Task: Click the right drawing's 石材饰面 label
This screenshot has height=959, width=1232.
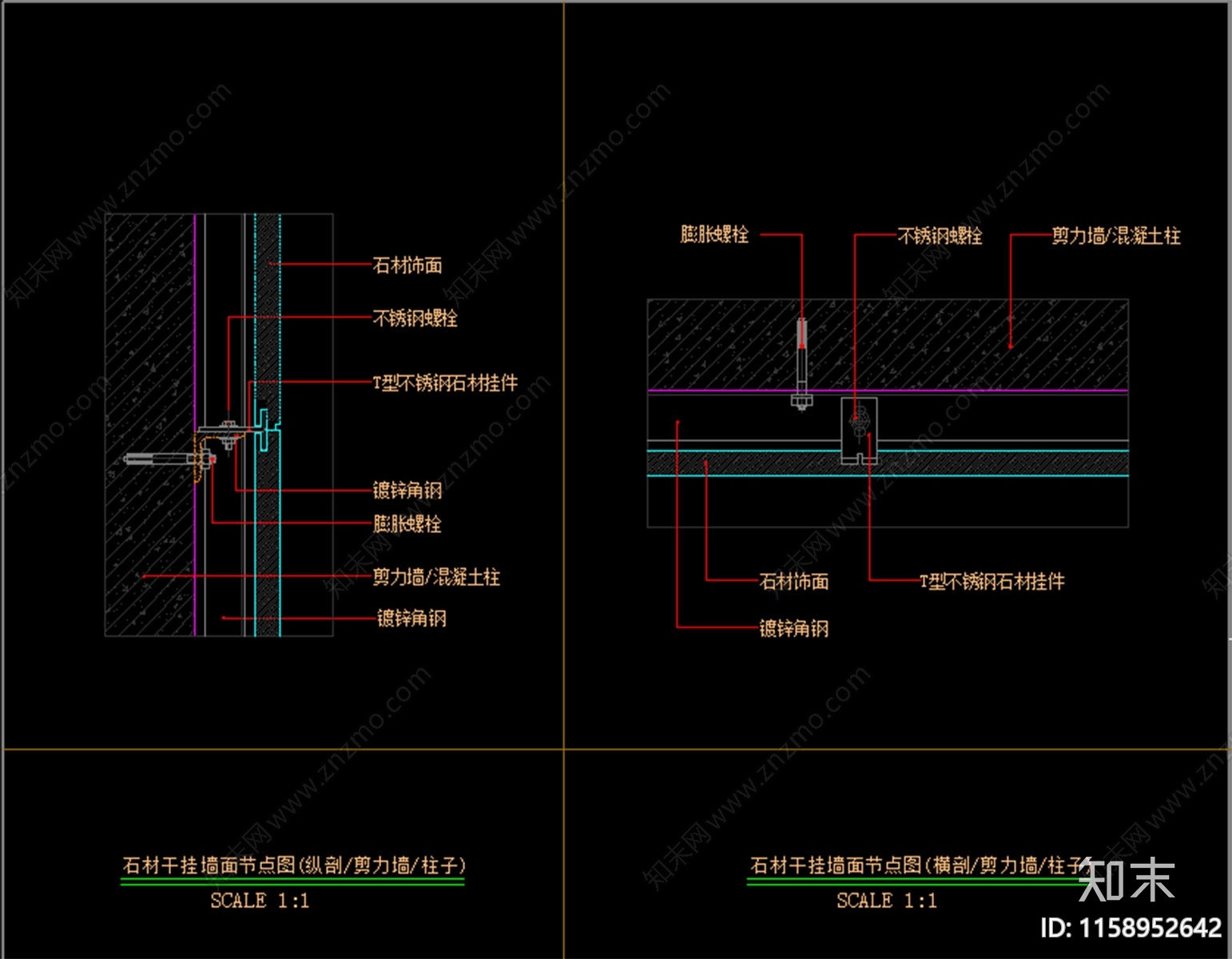Action: 794,581
